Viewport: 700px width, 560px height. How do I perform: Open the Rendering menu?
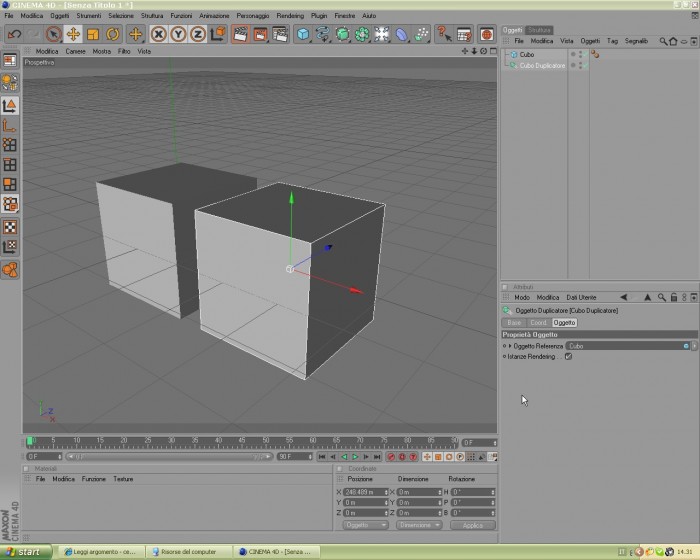[x=290, y=16]
